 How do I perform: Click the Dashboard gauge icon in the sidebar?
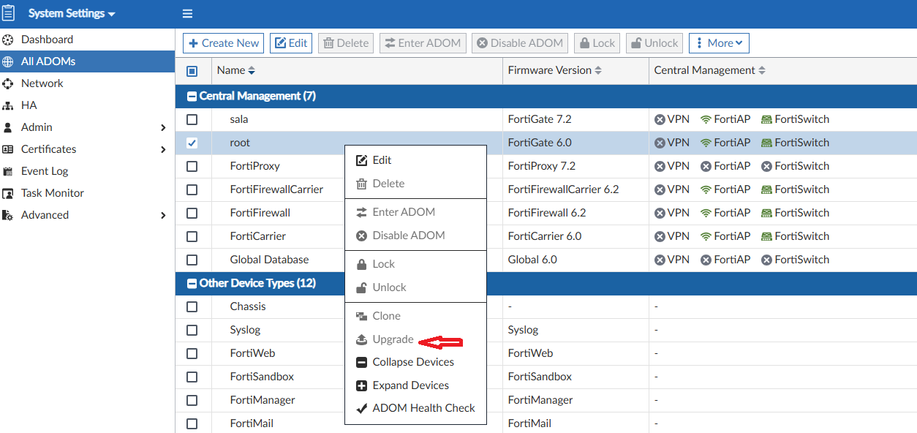point(8,40)
